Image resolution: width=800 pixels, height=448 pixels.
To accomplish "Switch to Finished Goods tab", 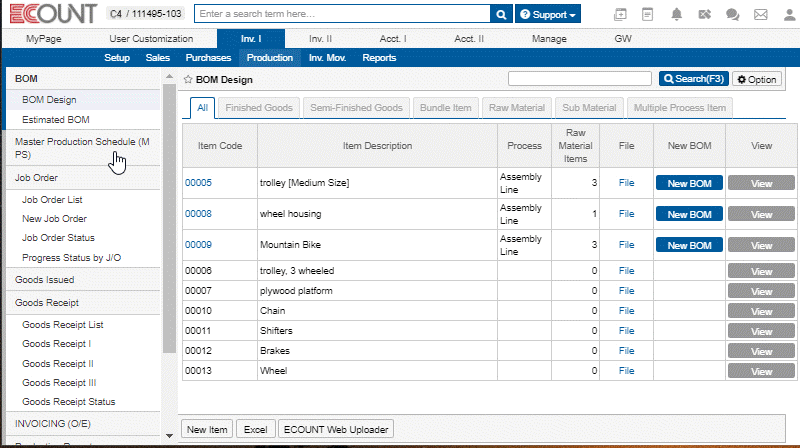I will click(x=259, y=108).
